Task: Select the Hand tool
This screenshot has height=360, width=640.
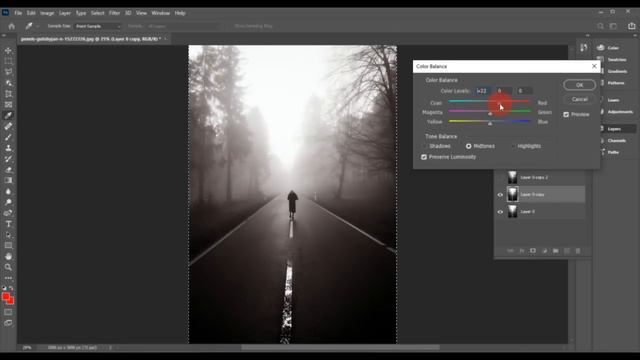Action: click(x=8, y=256)
